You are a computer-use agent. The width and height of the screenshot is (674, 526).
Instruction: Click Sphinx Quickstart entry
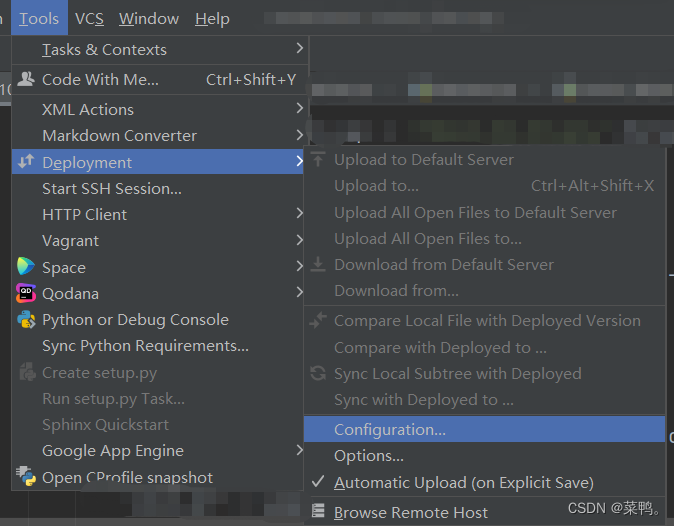point(157,425)
